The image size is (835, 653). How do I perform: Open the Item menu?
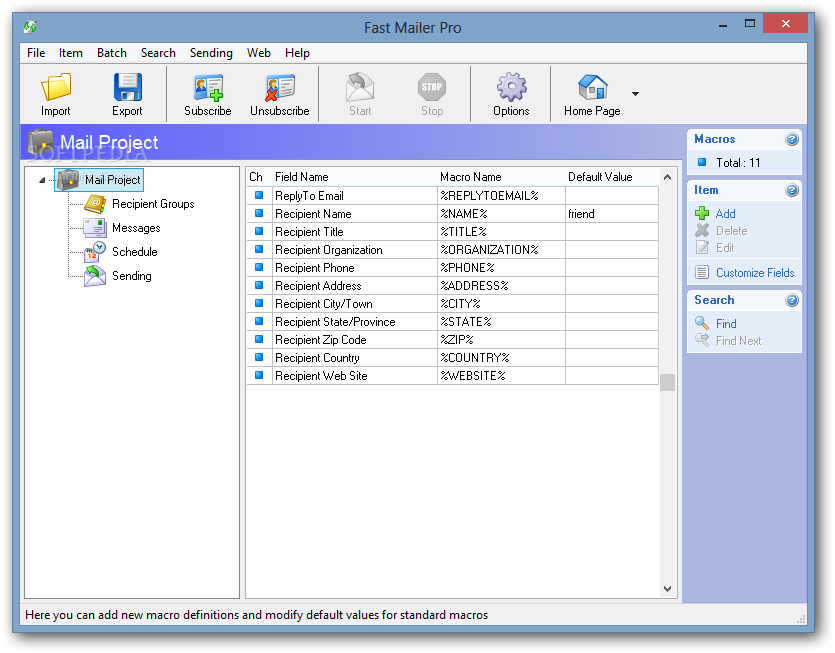[x=71, y=53]
